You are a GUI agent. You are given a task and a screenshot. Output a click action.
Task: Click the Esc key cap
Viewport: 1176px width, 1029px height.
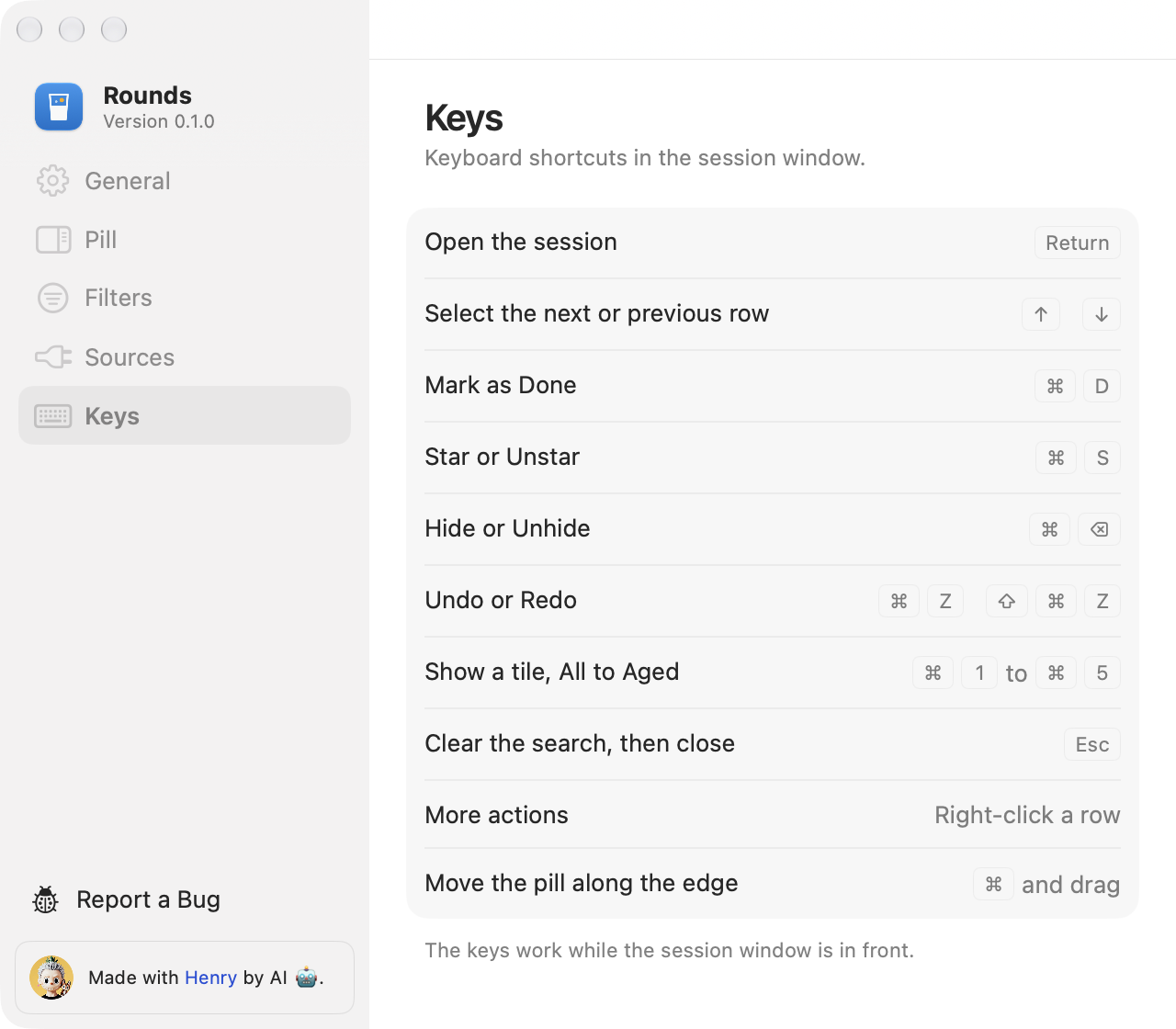(1092, 744)
